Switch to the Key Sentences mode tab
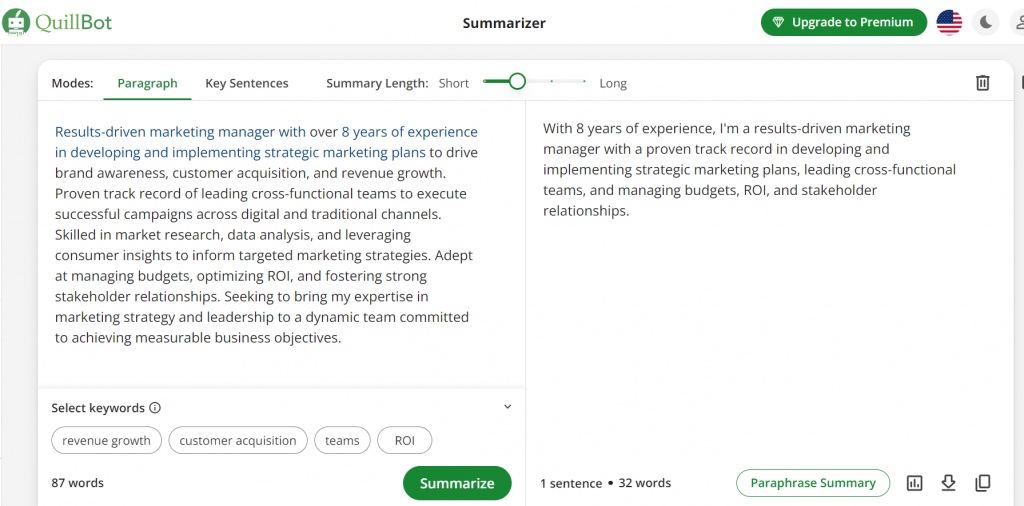Image resolution: width=1024 pixels, height=506 pixels. [247, 84]
